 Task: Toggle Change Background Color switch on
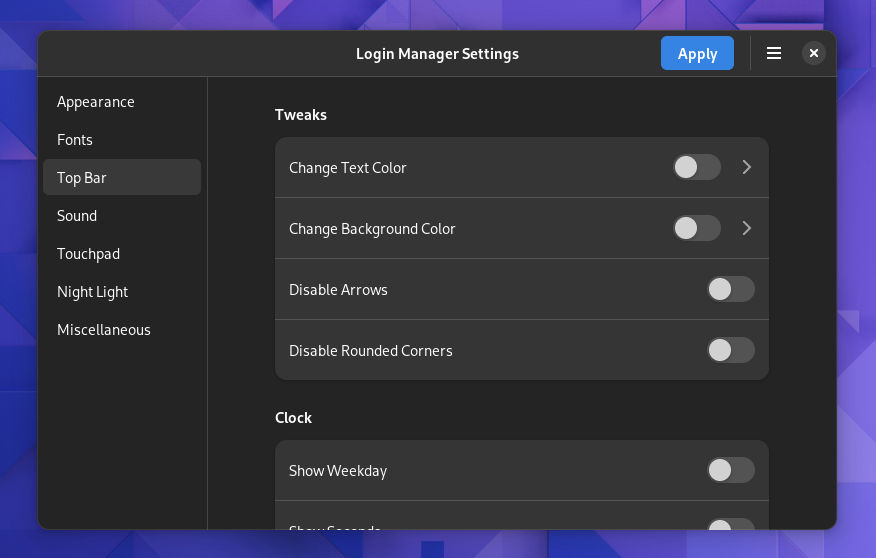(x=697, y=229)
